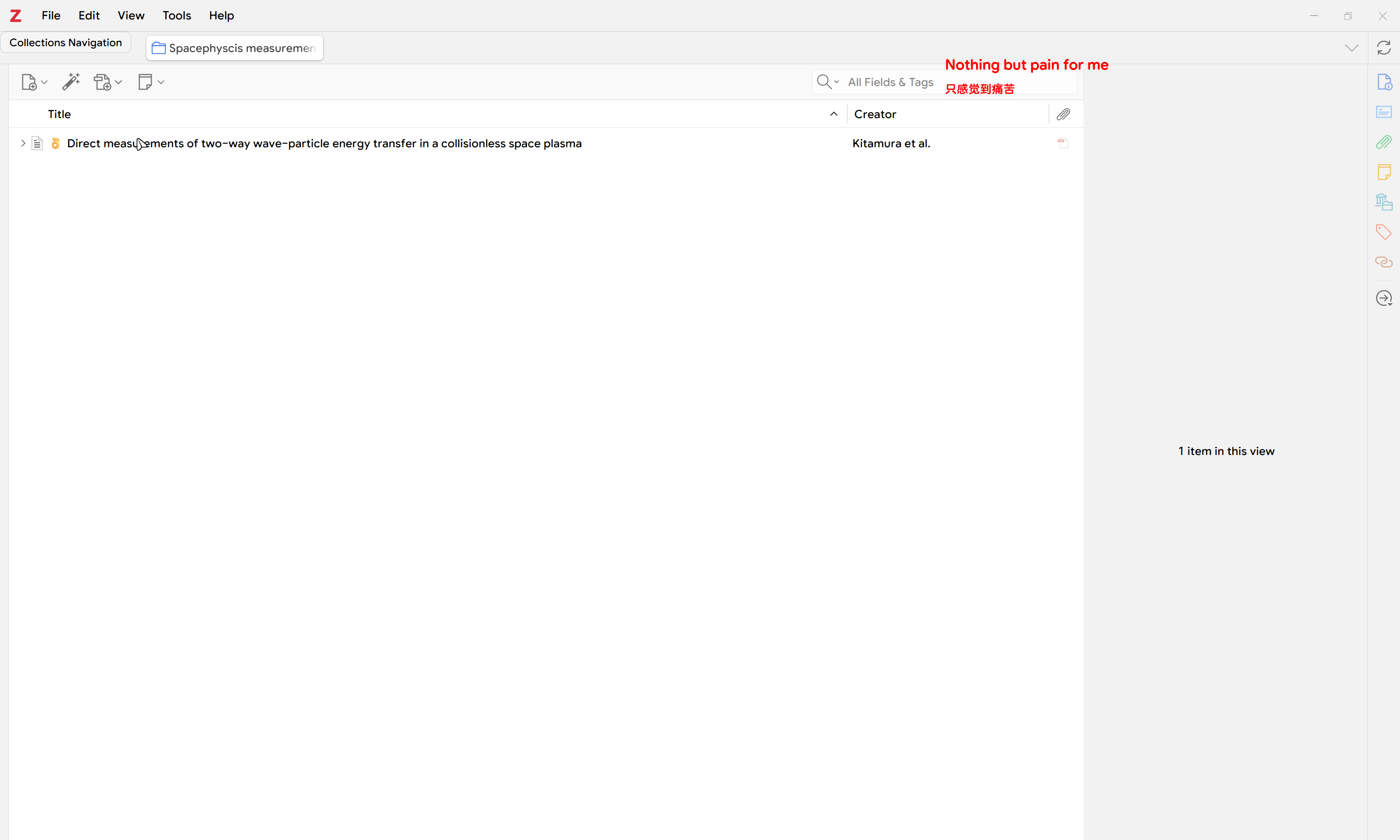This screenshot has height=840, width=1400.
Task: Click the Collections Navigation button
Action: 66,43
